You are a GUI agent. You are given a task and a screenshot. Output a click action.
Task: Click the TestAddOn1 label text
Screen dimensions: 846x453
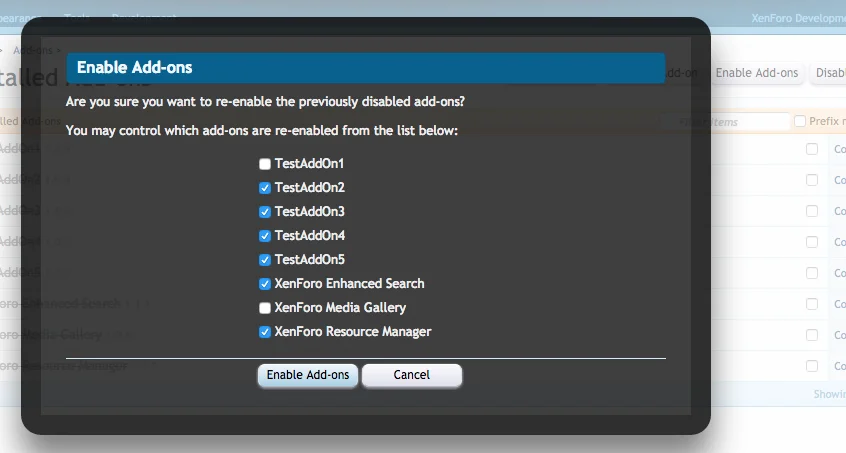309,164
